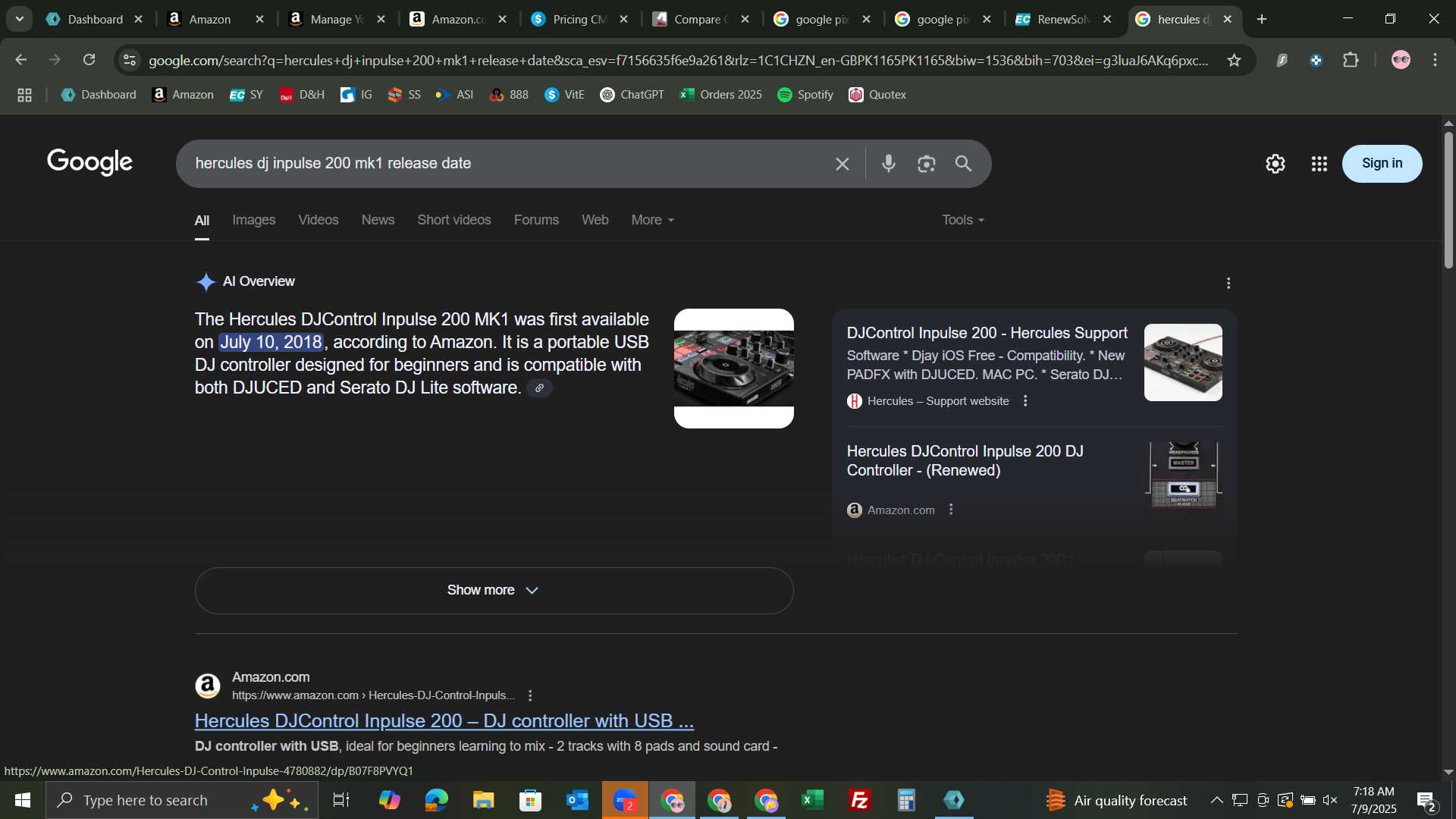This screenshot has height=819, width=1456.
Task: Click Hercules Support source thumbnail image
Action: [x=1182, y=362]
